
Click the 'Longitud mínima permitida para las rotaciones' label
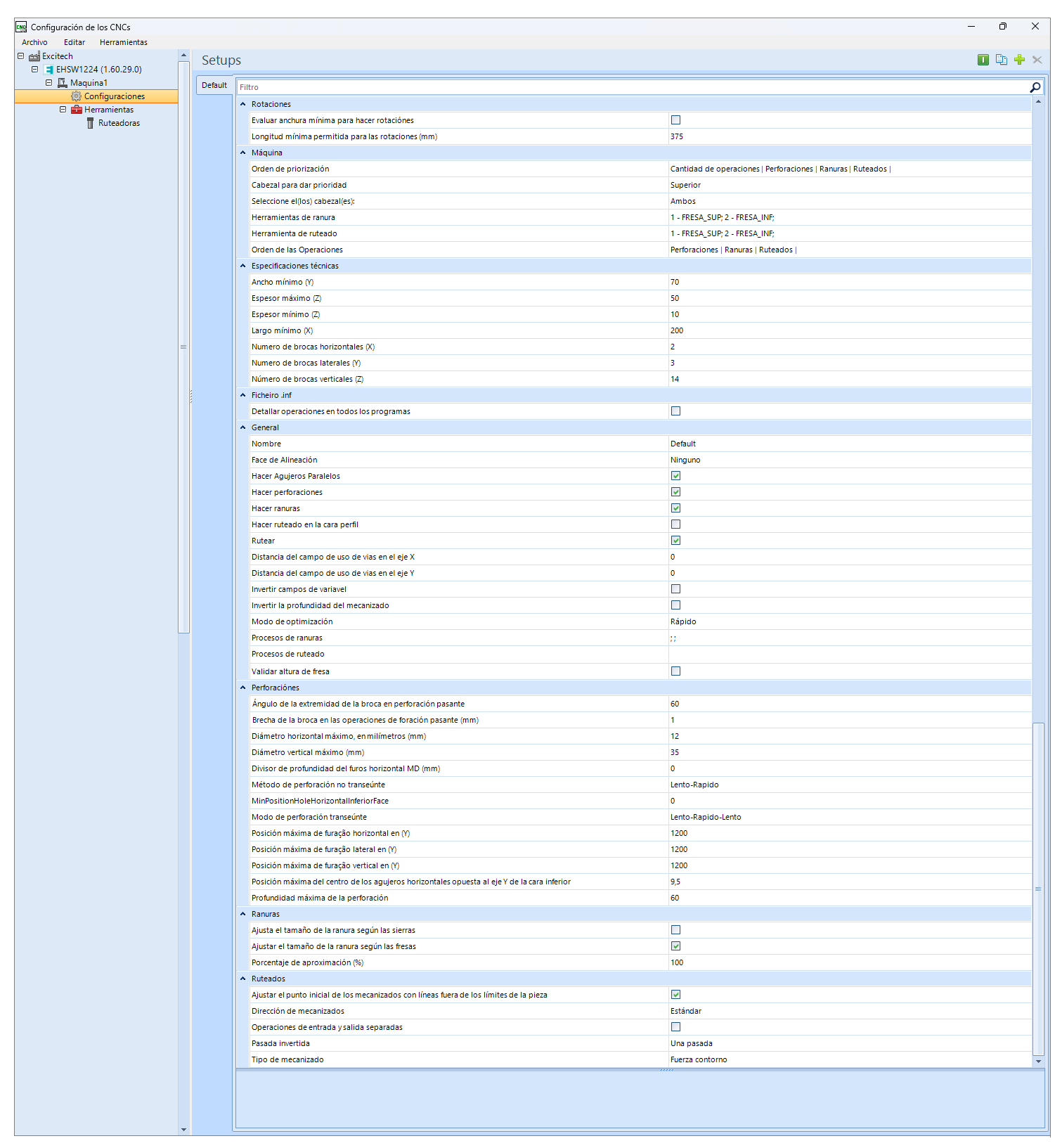pyautogui.click(x=344, y=136)
